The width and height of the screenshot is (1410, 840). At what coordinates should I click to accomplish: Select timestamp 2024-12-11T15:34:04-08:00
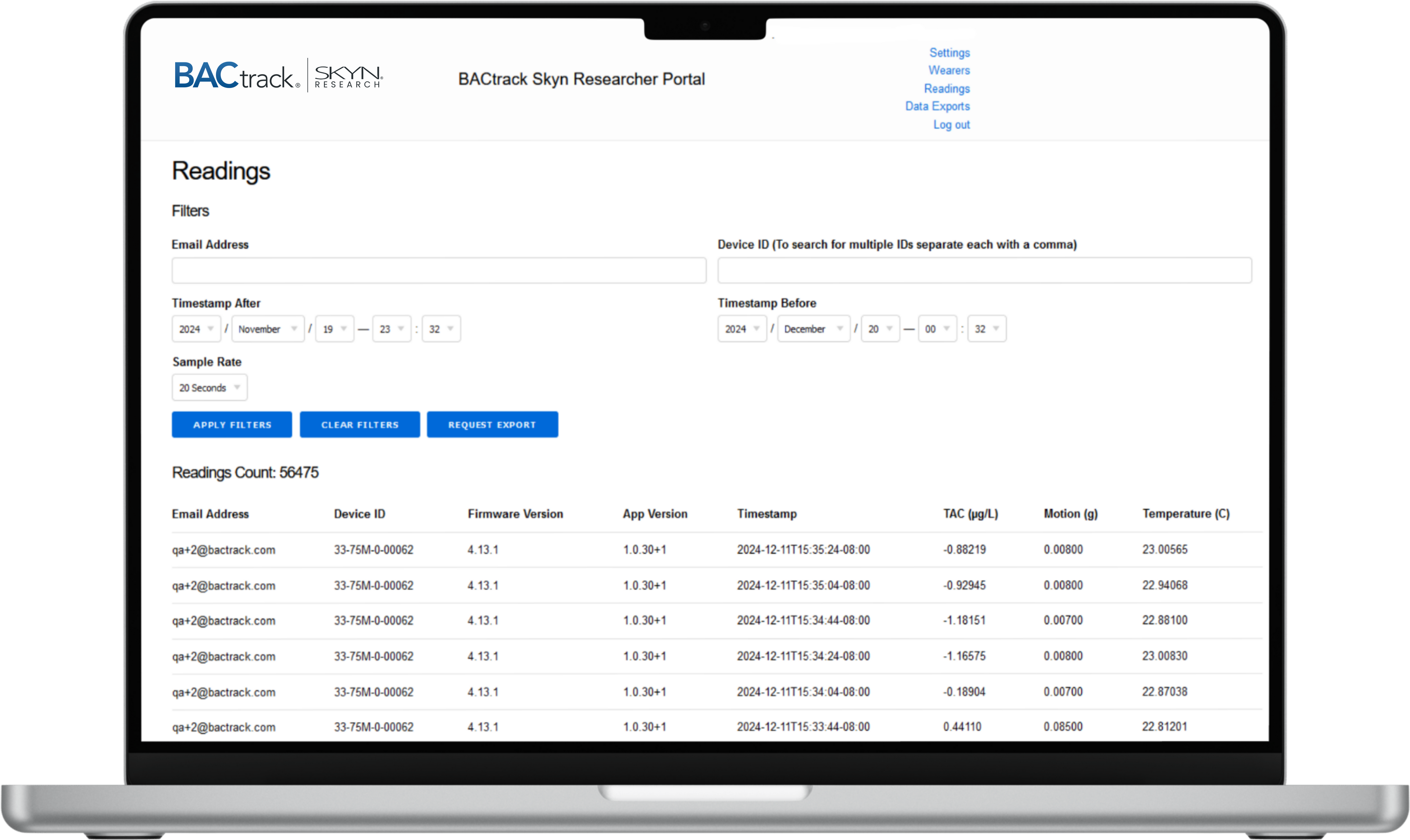804,692
